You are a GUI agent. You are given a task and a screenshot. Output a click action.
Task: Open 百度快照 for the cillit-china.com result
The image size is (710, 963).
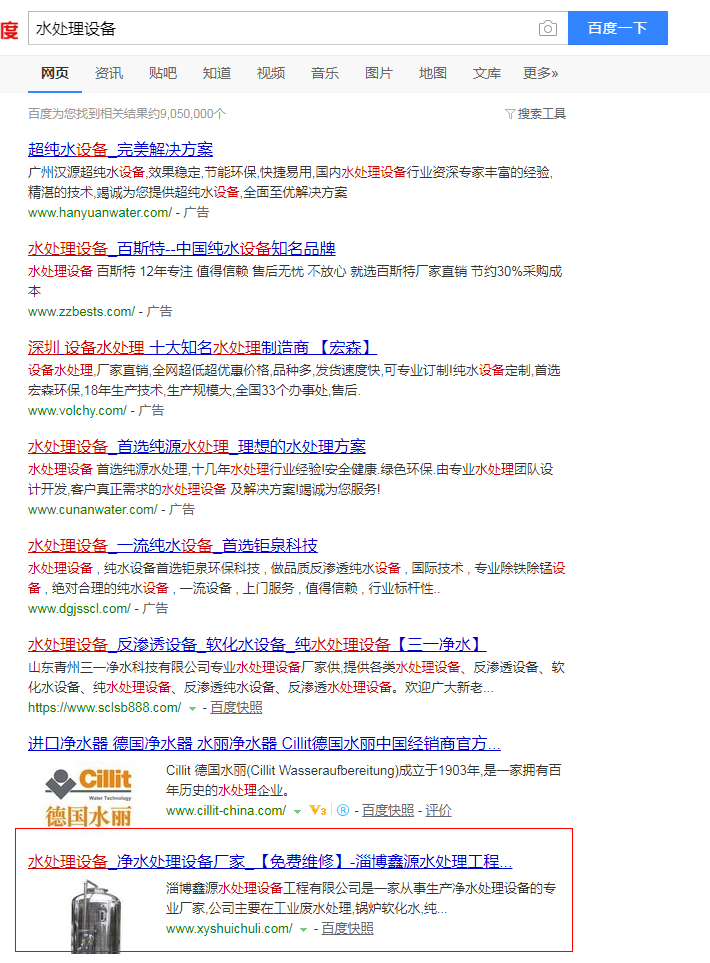click(388, 810)
